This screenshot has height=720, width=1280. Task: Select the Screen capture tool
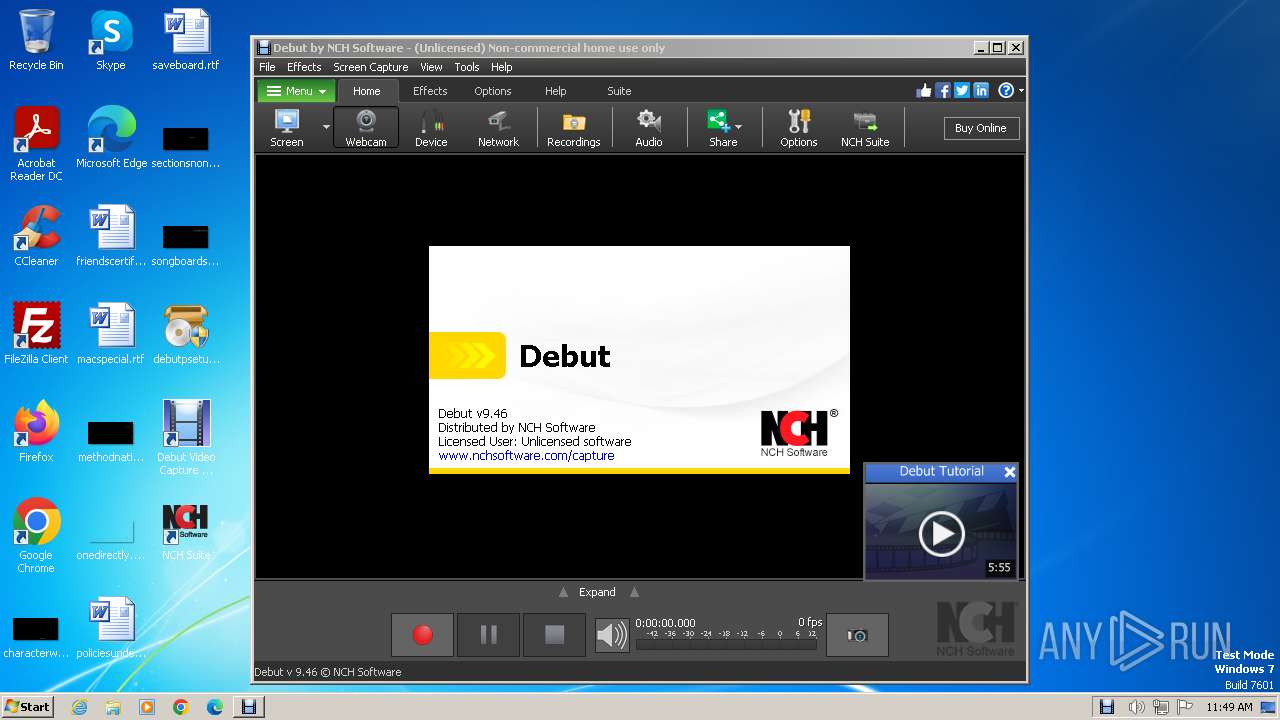pos(287,128)
